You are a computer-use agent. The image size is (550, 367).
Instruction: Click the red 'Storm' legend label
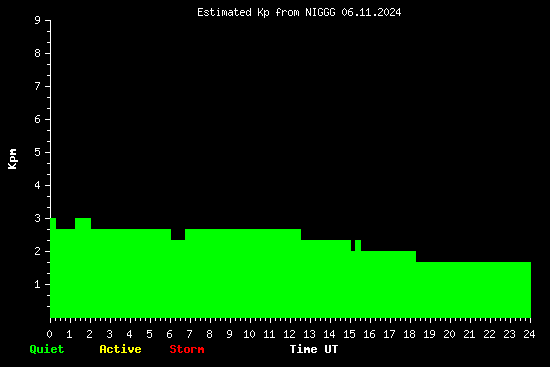click(187, 349)
